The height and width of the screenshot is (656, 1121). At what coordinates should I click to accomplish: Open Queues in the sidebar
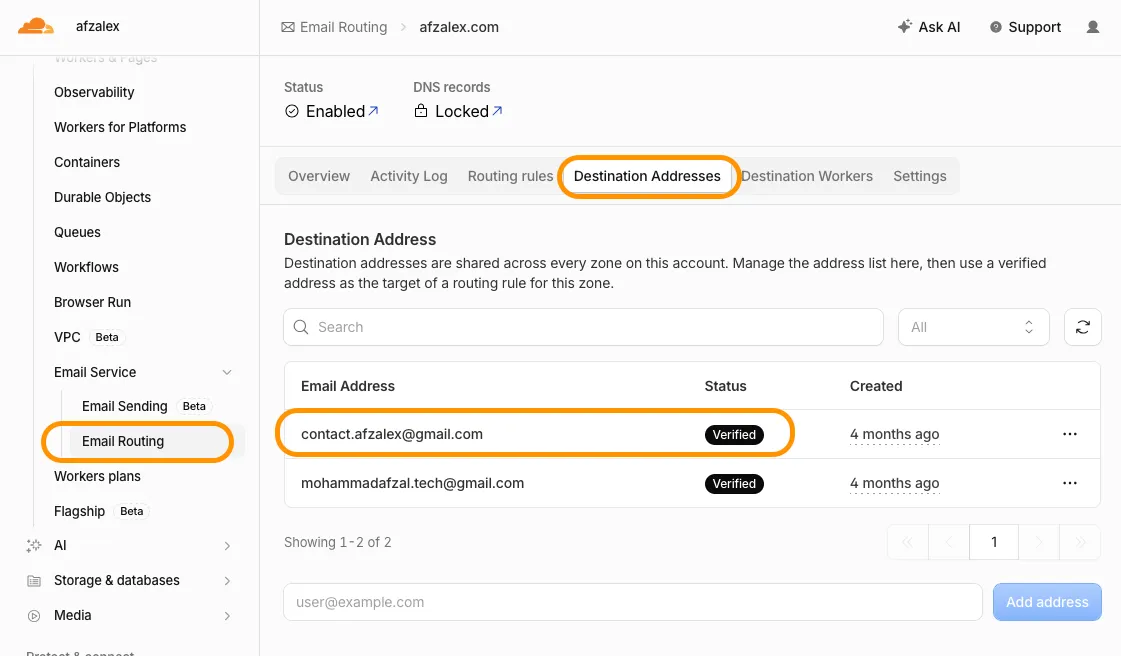point(77,232)
